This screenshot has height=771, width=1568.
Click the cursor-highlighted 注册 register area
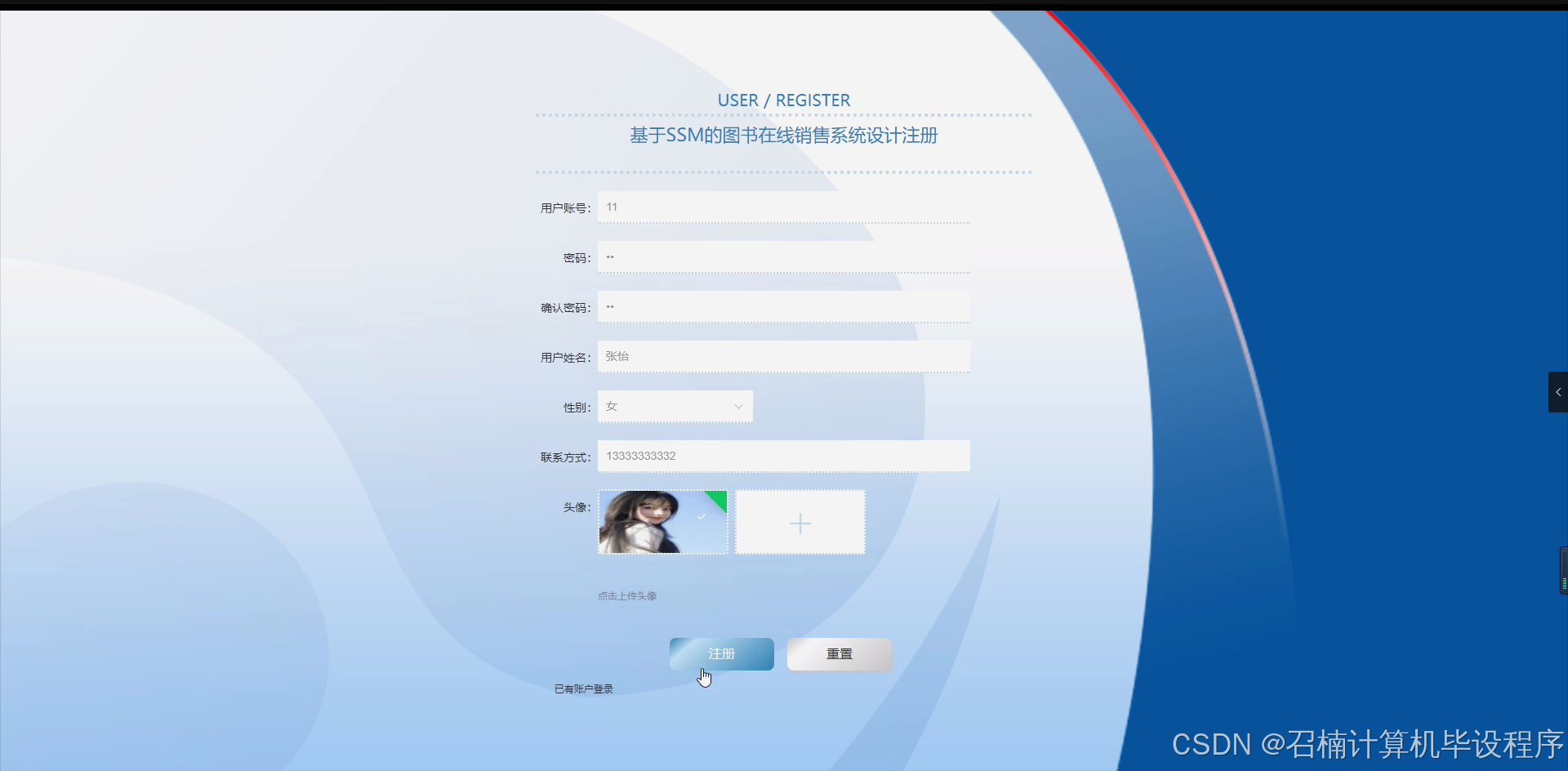(x=721, y=653)
